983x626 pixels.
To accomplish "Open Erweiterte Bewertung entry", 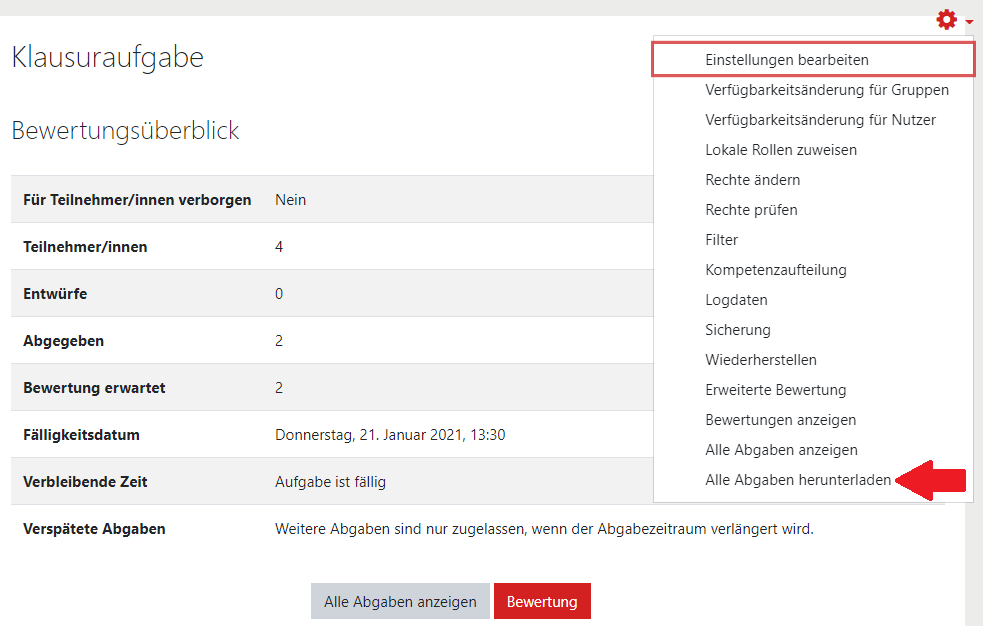I will tap(814, 390).
